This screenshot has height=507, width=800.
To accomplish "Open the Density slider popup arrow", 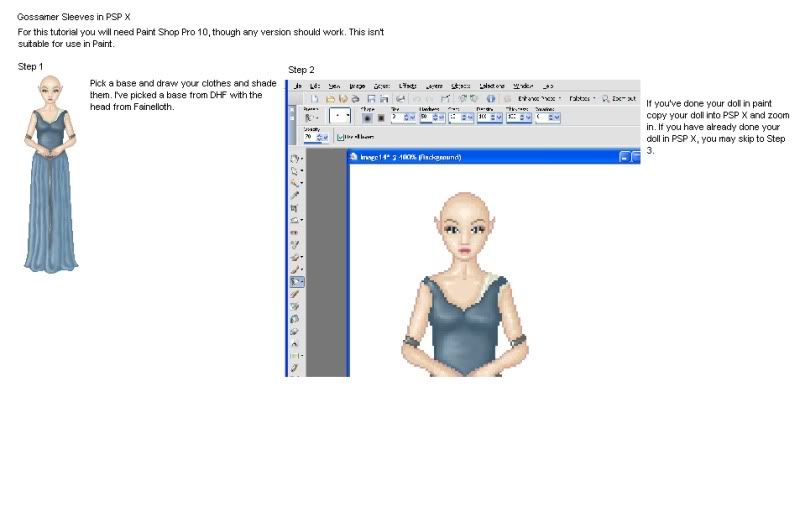I will click(x=499, y=117).
